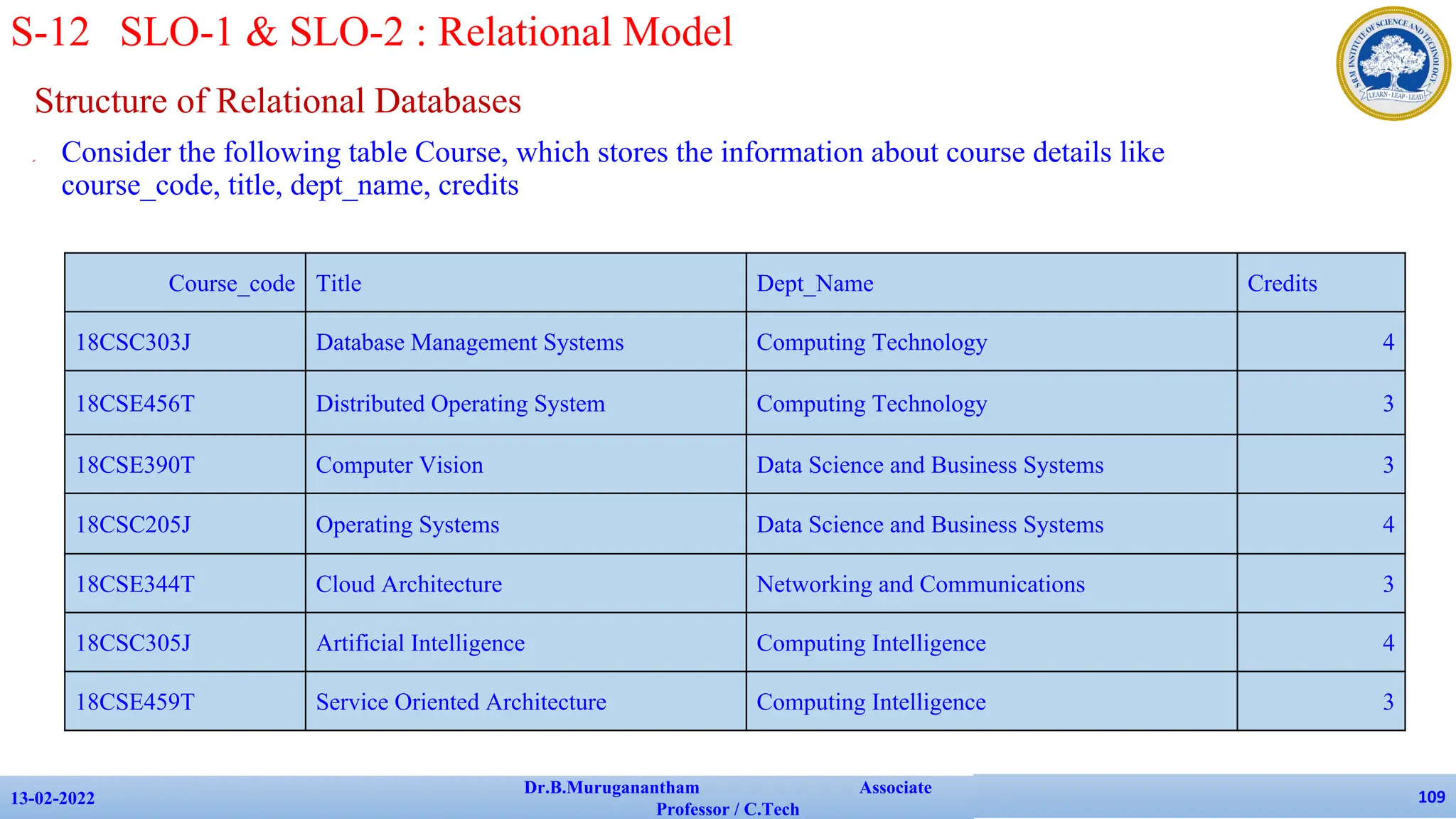1456x819 pixels.
Task: Select the cell '18CSC305J'
Action: click(185, 643)
